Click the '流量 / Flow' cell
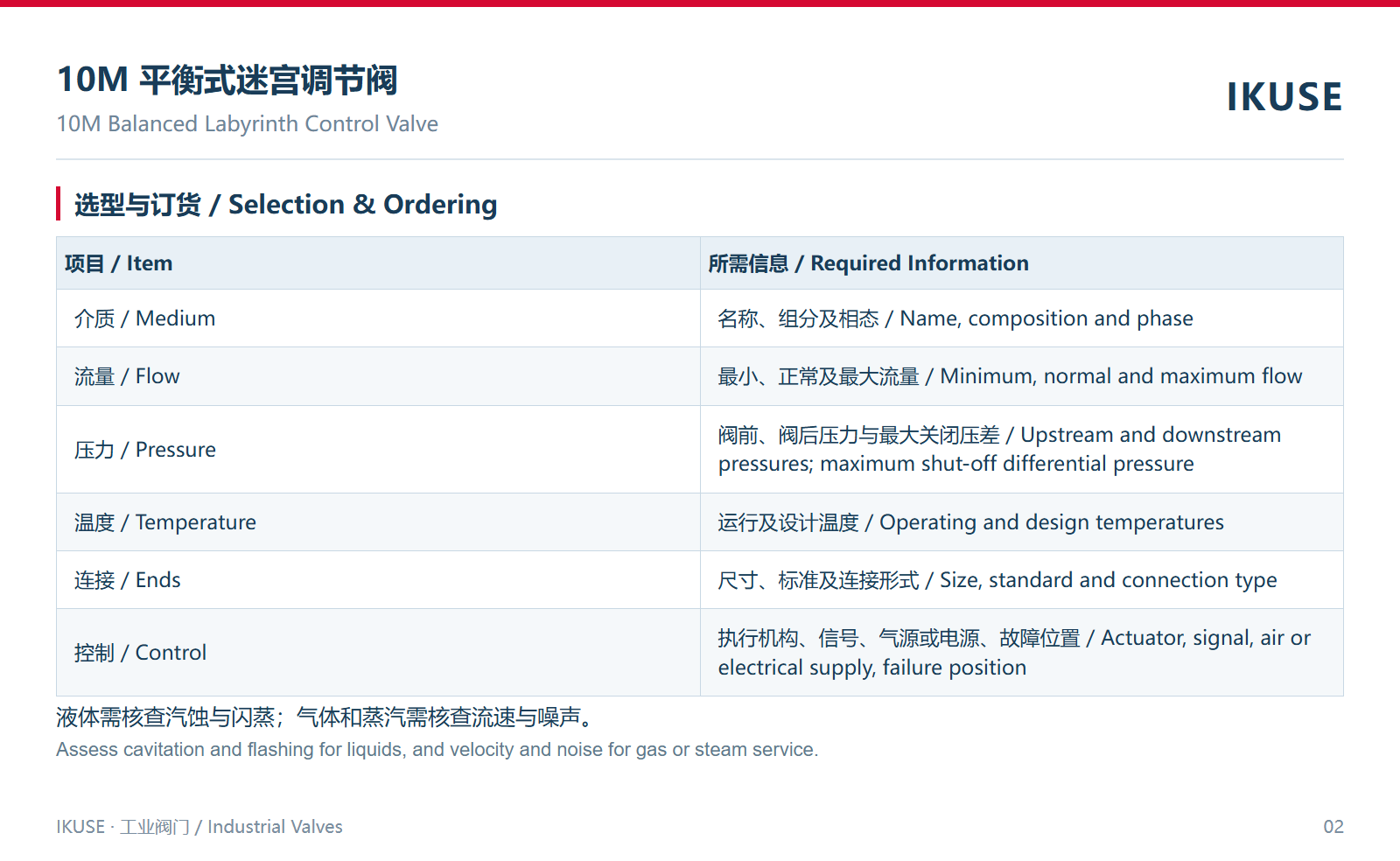Screen dimensions: 1400x861 [378, 376]
